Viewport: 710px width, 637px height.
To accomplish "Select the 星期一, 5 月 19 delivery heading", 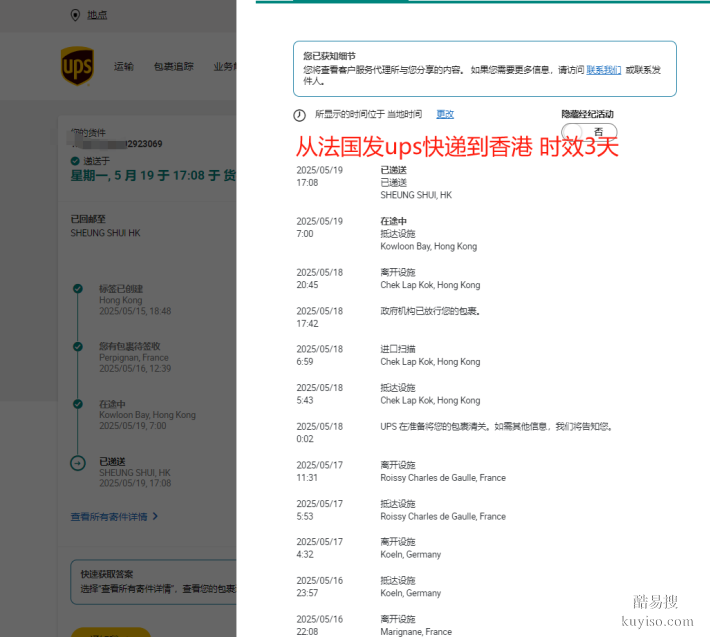I will (154, 175).
